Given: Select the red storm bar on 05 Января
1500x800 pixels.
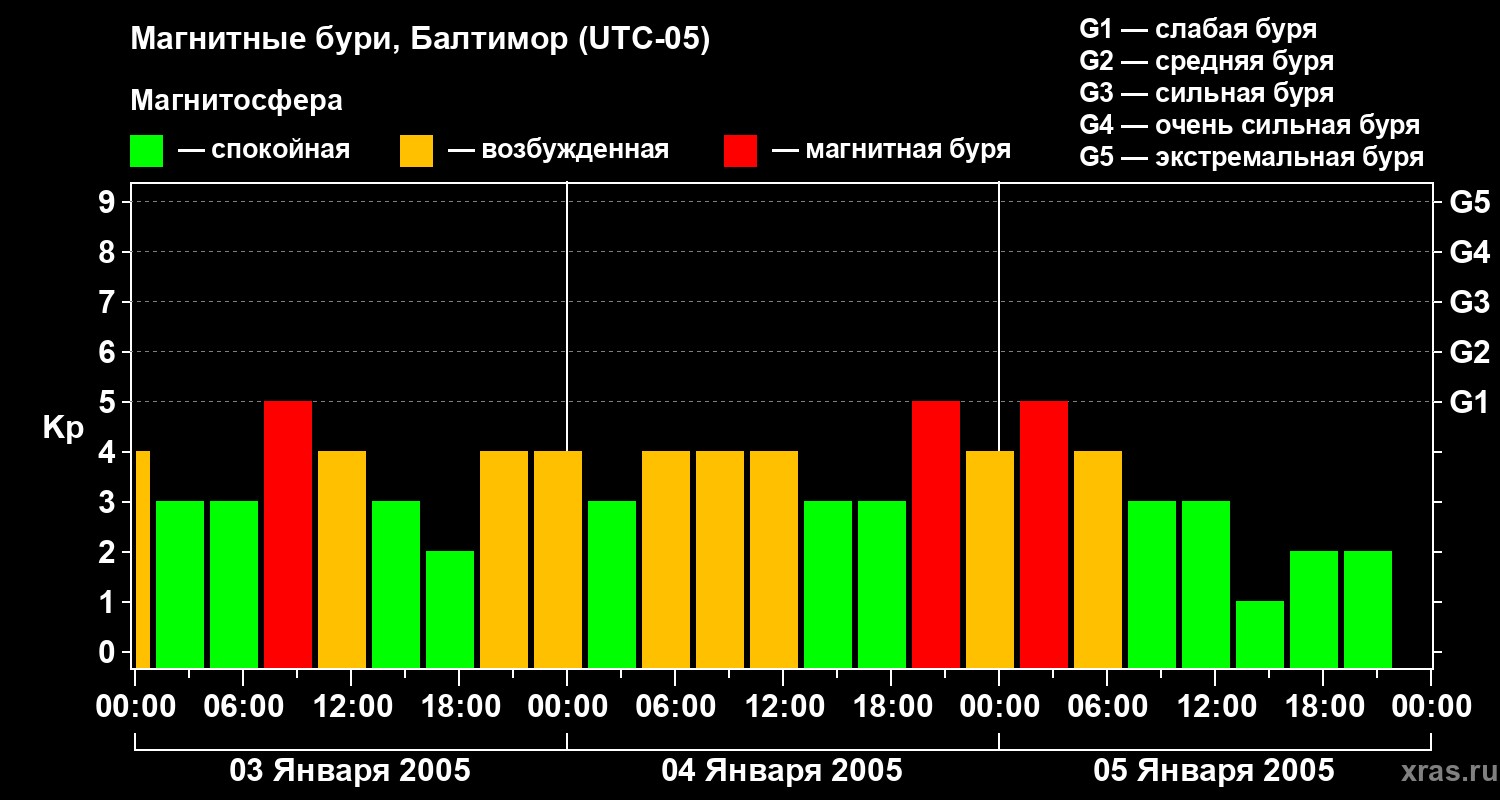Looking at the screenshot, I should pyautogui.click(x=1044, y=534).
